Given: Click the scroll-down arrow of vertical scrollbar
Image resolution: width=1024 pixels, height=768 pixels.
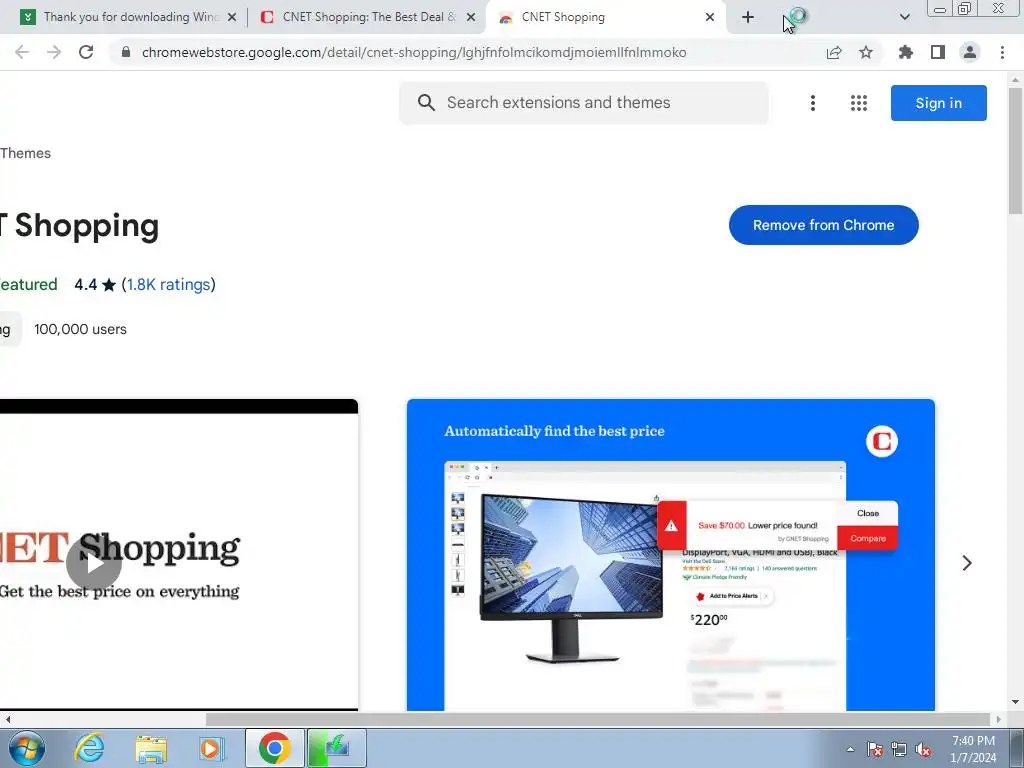Looking at the screenshot, I should tap(1015, 702).
